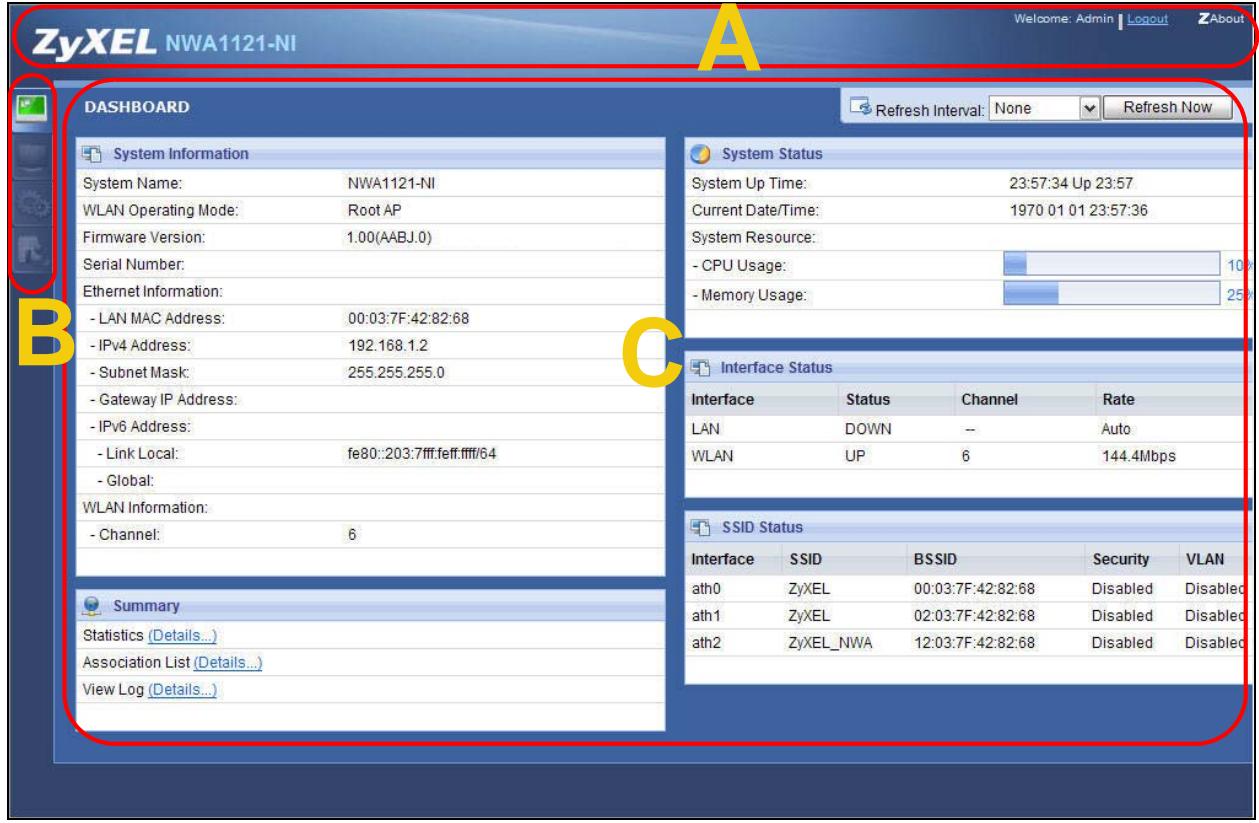Click the Memory Usage progress bar
This screenshot has width=1259, height=823.
click(x=1111, y=294)
